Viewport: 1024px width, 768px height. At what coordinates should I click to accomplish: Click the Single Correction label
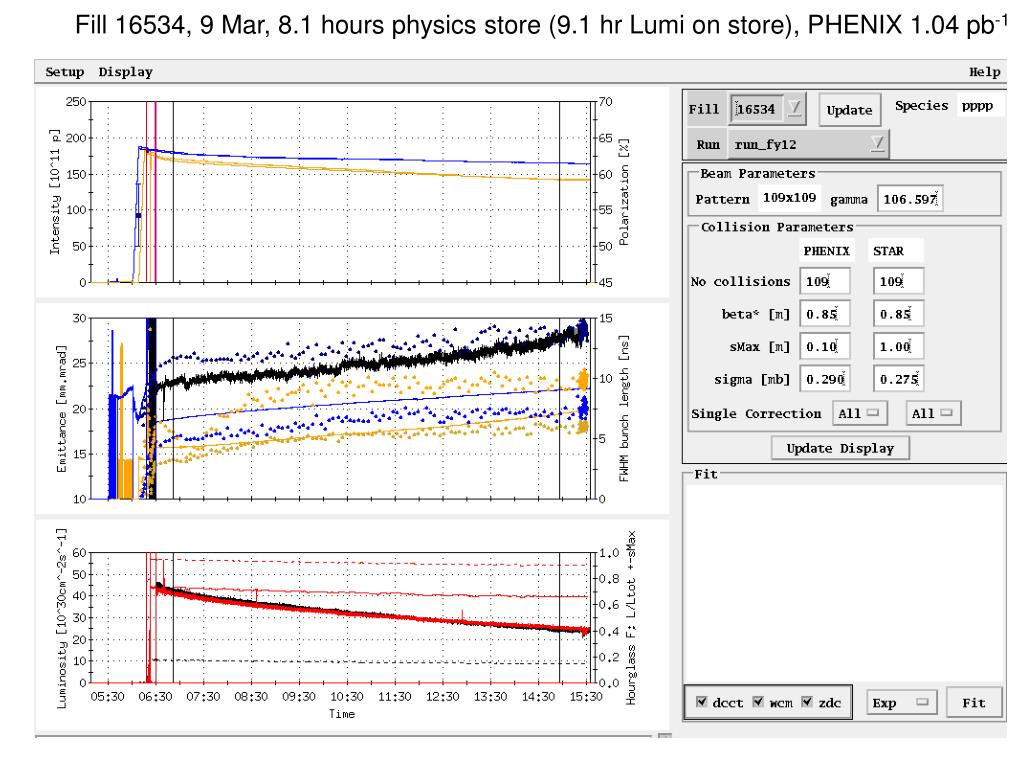pos(756,413)
